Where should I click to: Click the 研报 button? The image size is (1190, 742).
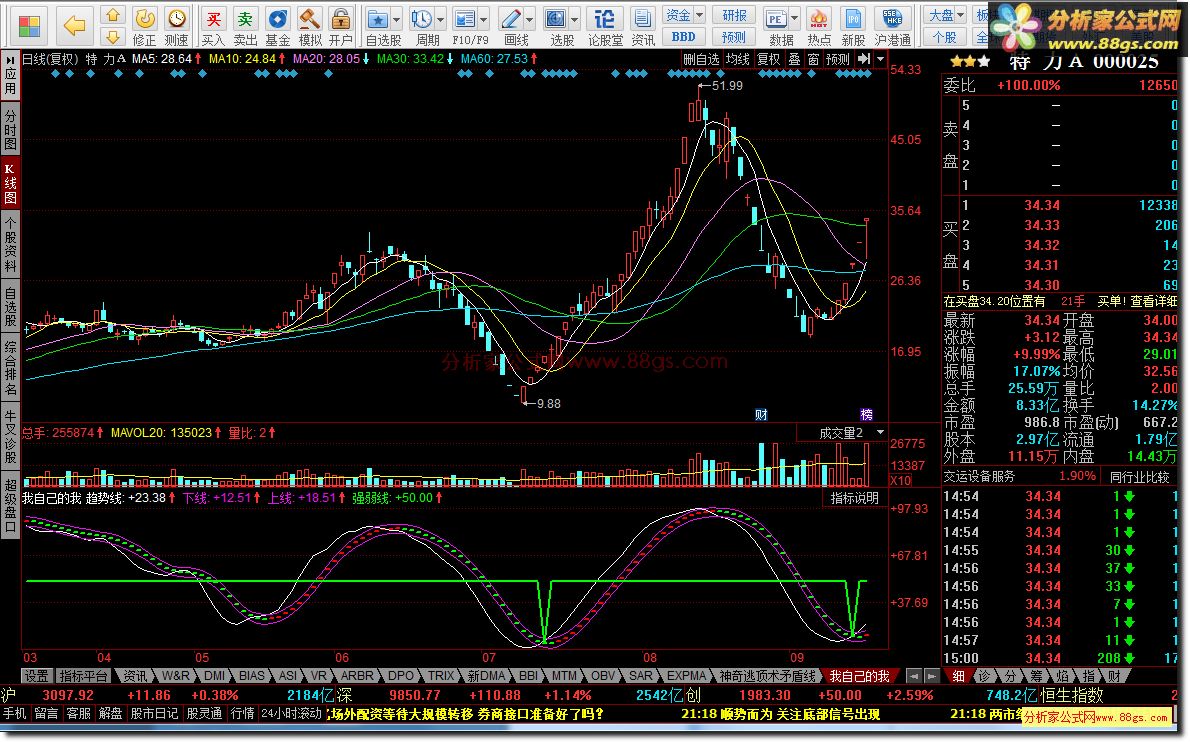(x=734, y=15)
